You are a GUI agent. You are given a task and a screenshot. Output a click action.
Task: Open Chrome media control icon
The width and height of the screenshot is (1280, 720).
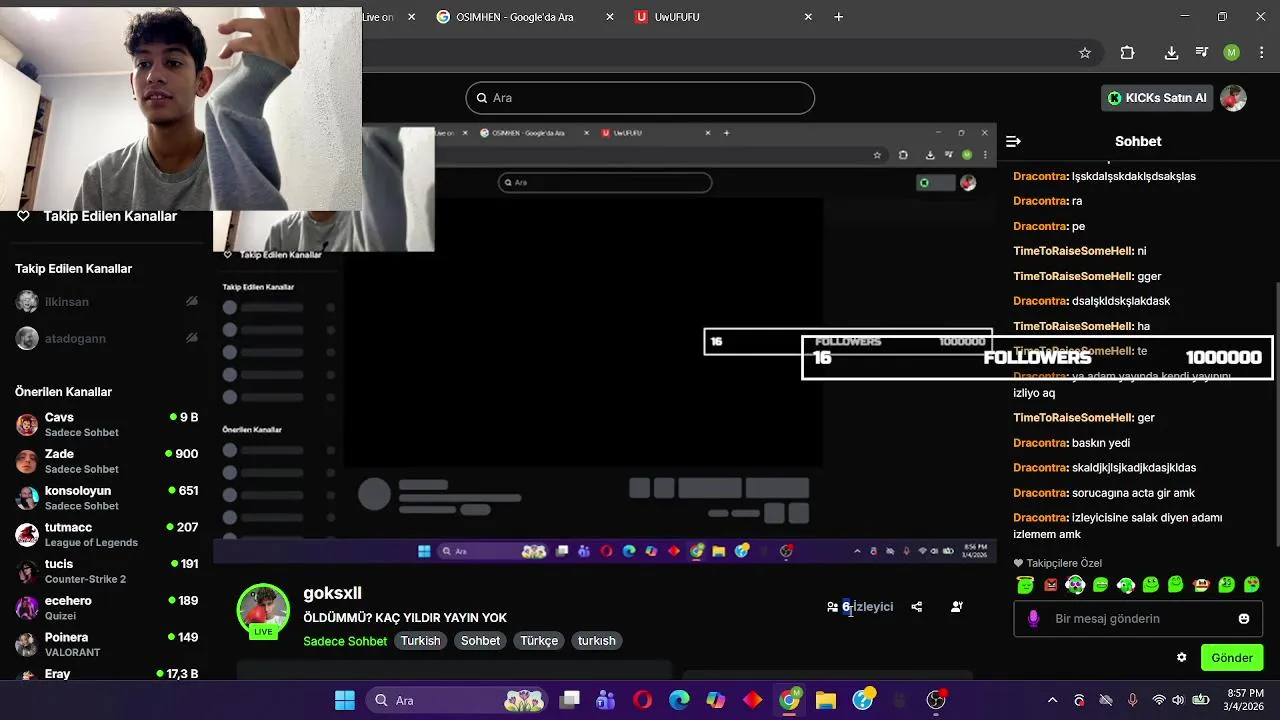point(1202,53)
